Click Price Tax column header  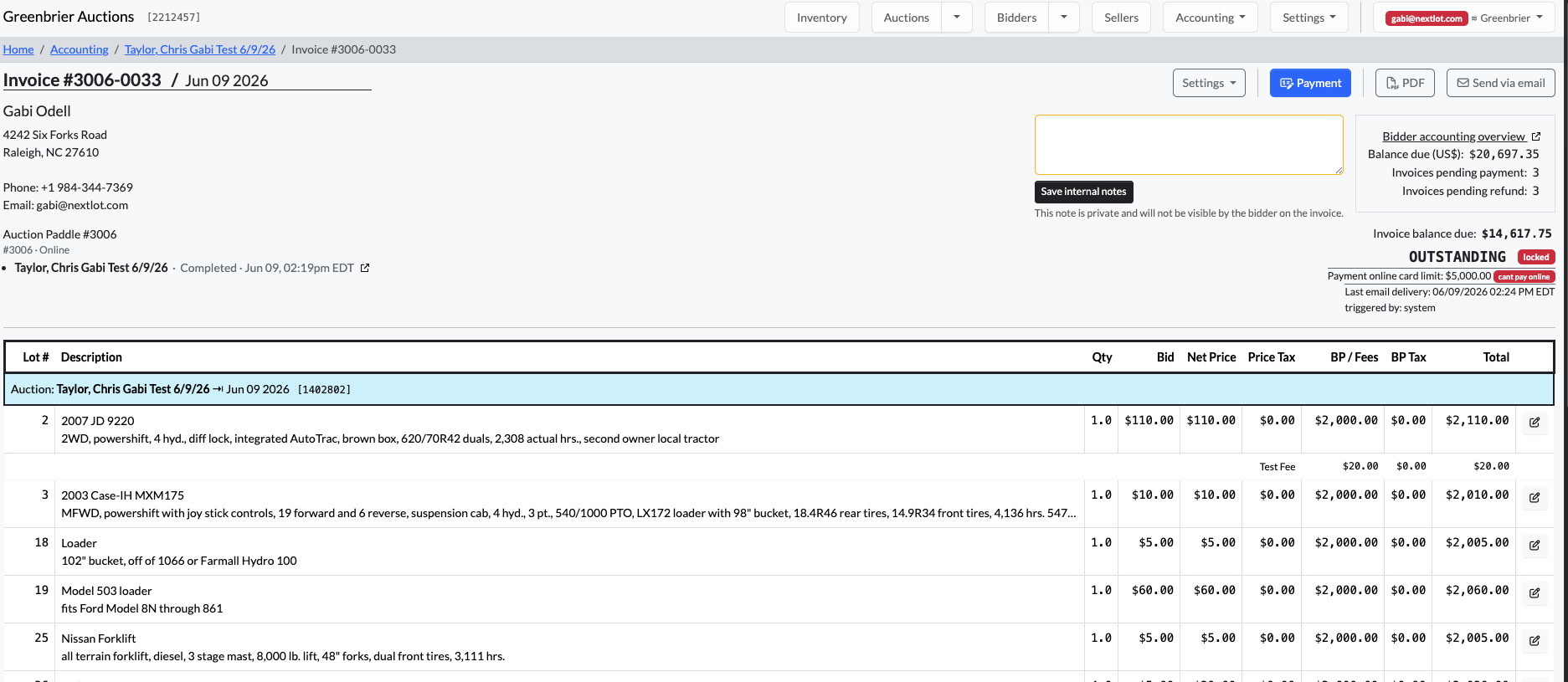(1271, 357)
